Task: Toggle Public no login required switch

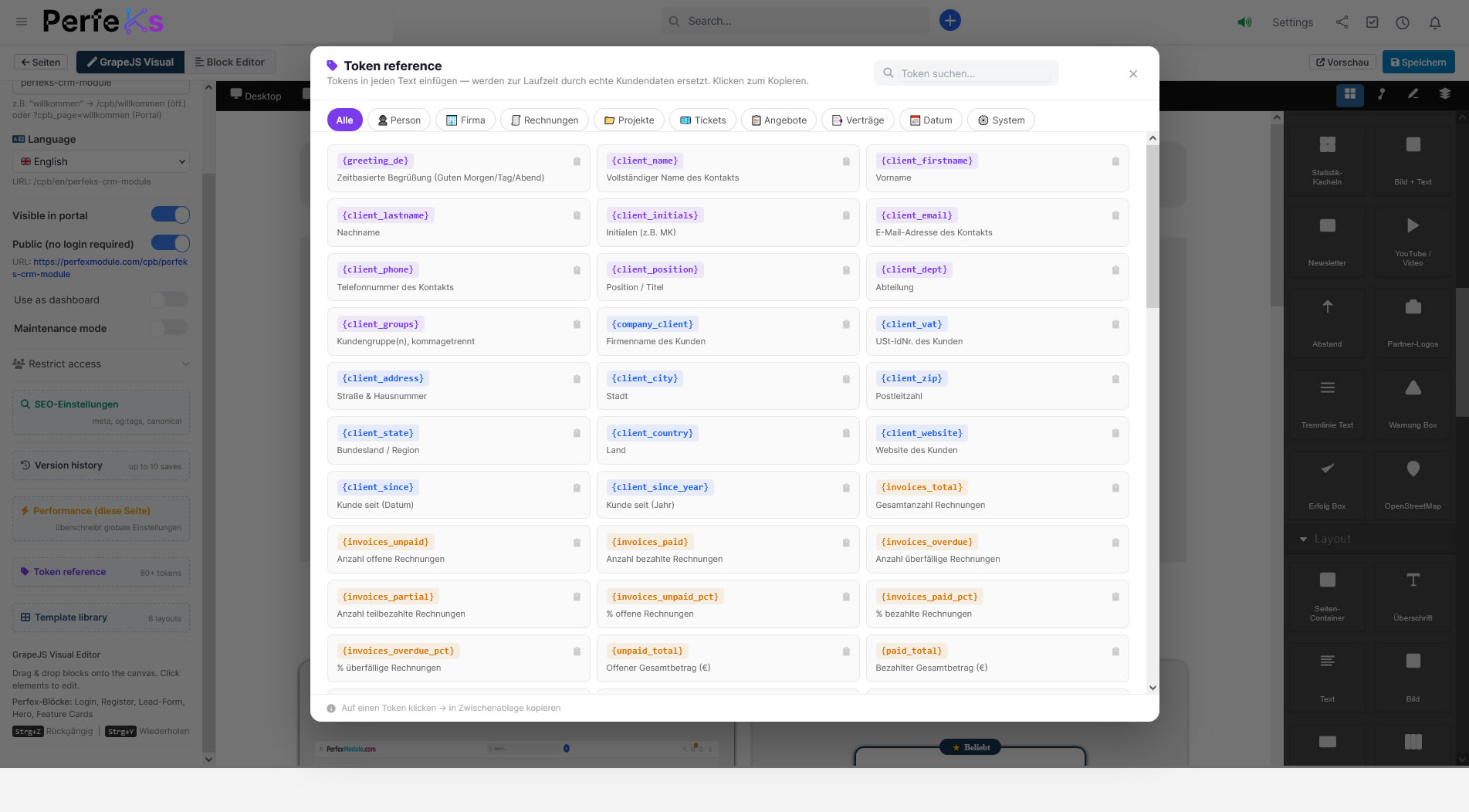Action: point(170,244)
